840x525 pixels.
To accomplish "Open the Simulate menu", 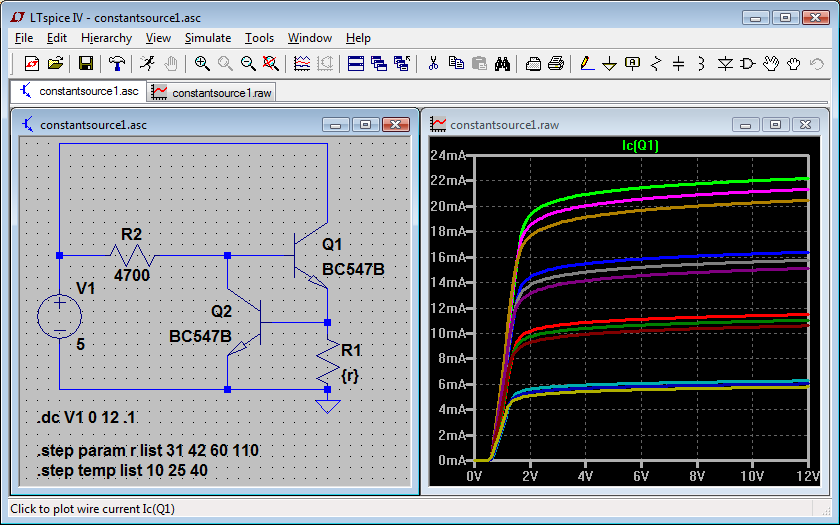I will (208, 38).
